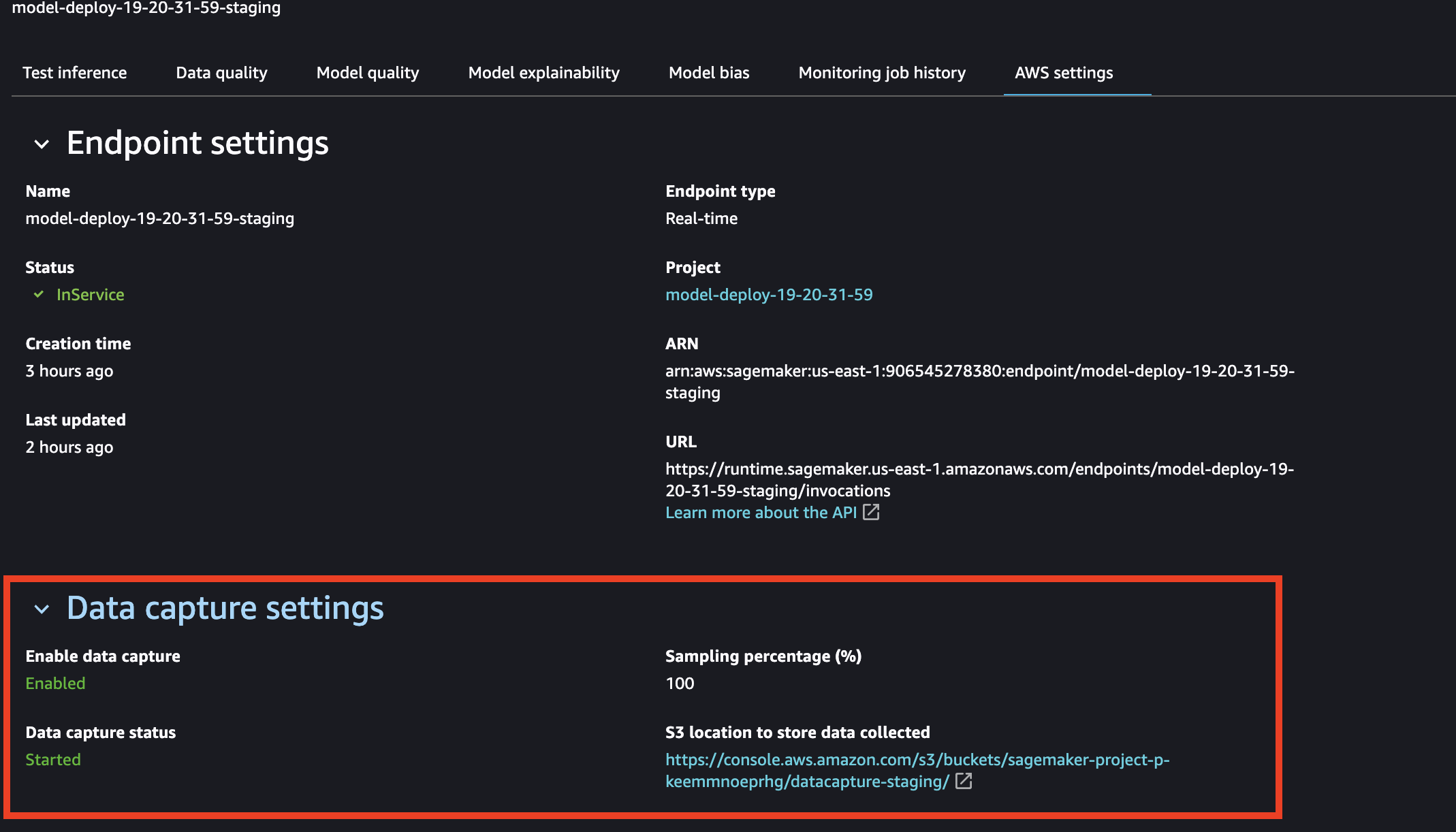Click the Data capture settings heading
This screenshot has width=1456, height=832.
225,609
